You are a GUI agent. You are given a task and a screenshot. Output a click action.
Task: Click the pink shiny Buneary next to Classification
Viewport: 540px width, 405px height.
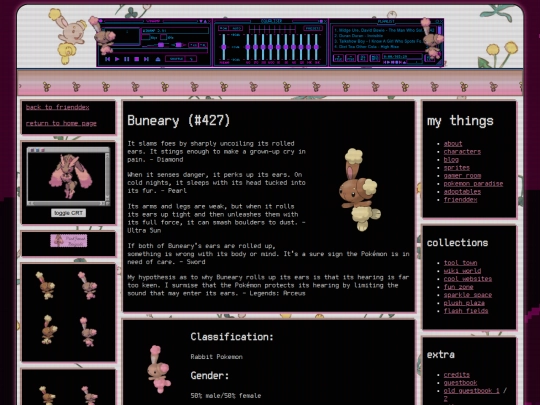coord(158,369)
